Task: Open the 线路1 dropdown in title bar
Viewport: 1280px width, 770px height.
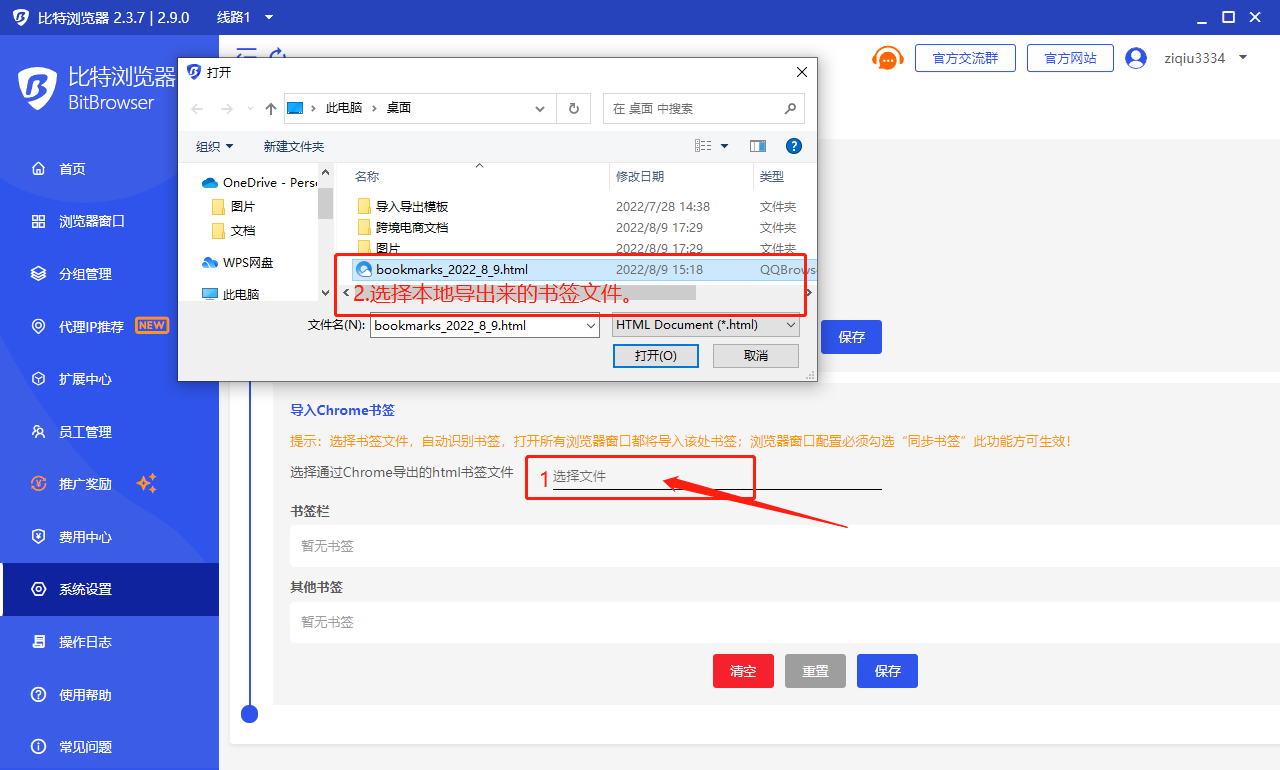Action: [245, 17]
